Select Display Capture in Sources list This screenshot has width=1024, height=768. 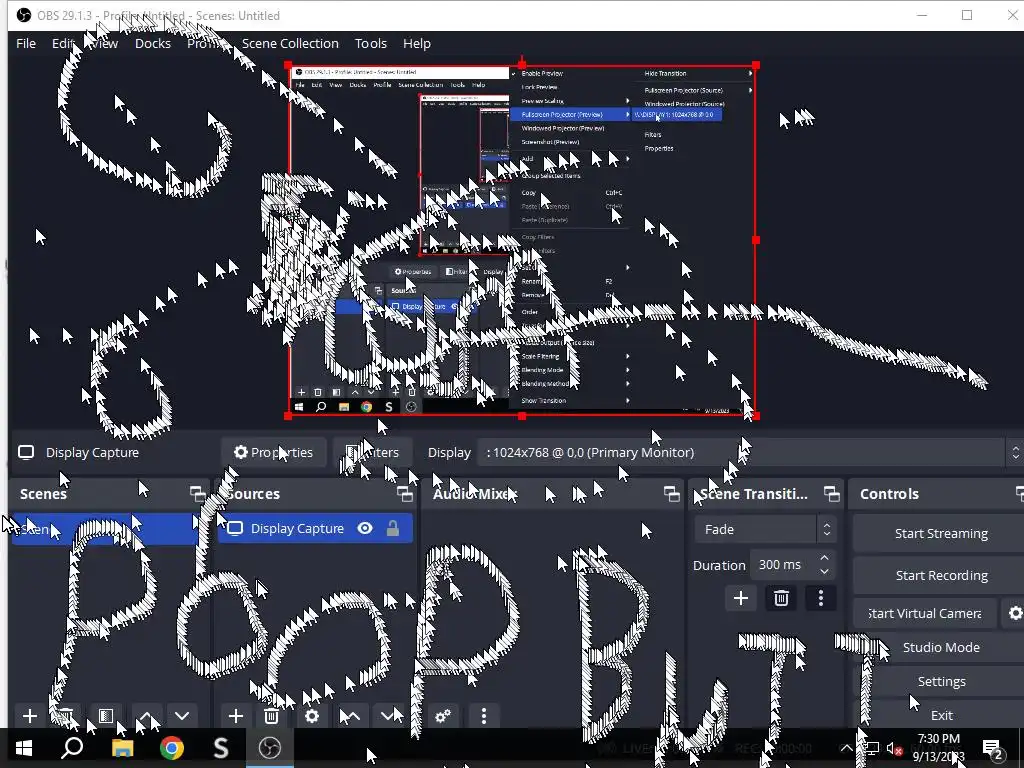point(315,528)
